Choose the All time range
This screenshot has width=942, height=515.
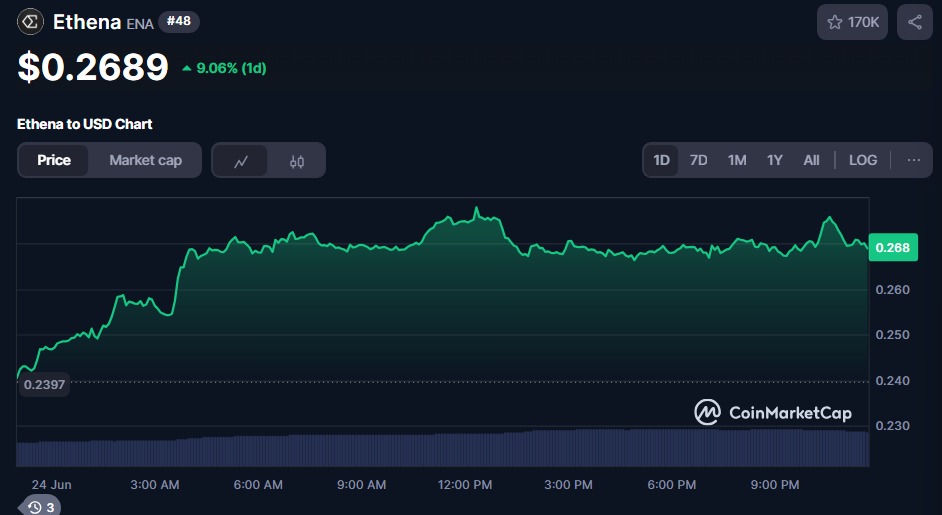click(x=811, y=160)
